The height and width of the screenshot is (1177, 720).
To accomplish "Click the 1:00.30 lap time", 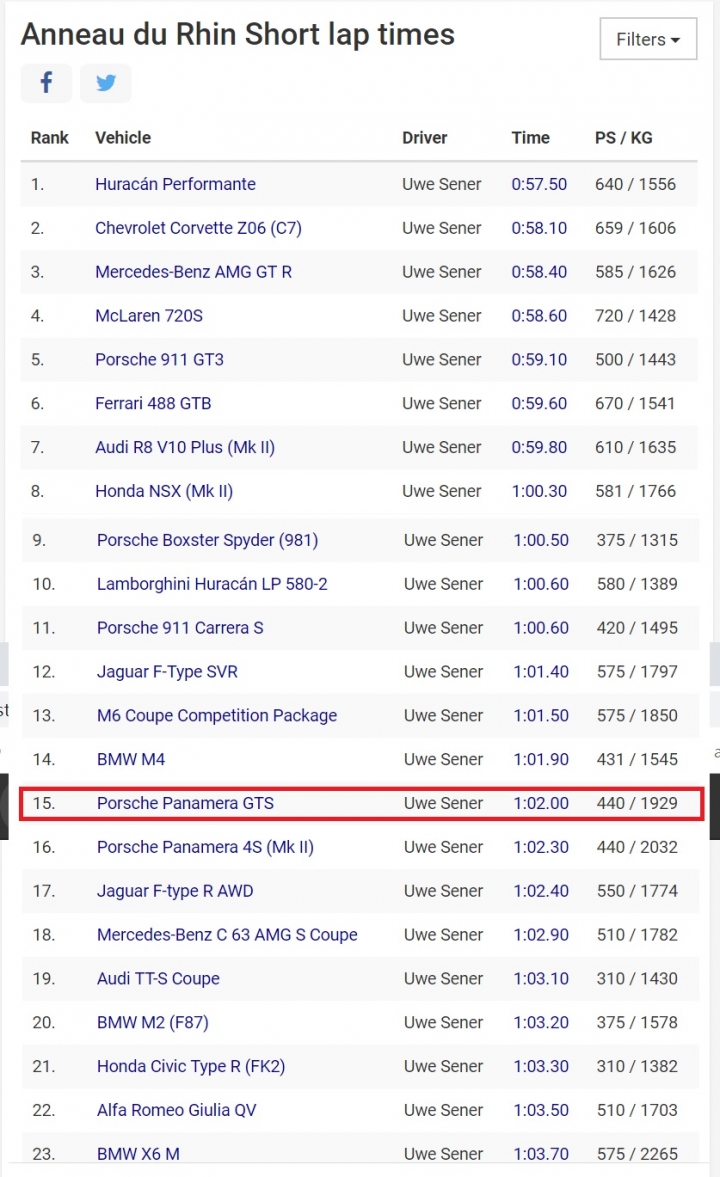I will click(x=539, y=491).
